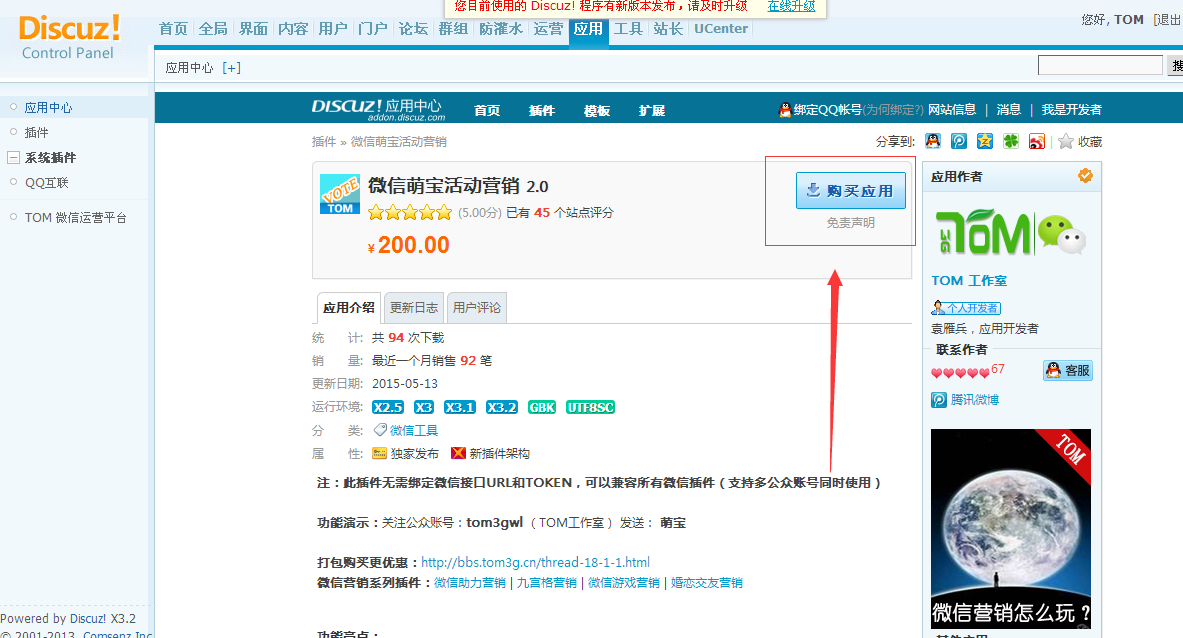Click the search input field
1183x638 pixels.
(x=1100, y=64)
